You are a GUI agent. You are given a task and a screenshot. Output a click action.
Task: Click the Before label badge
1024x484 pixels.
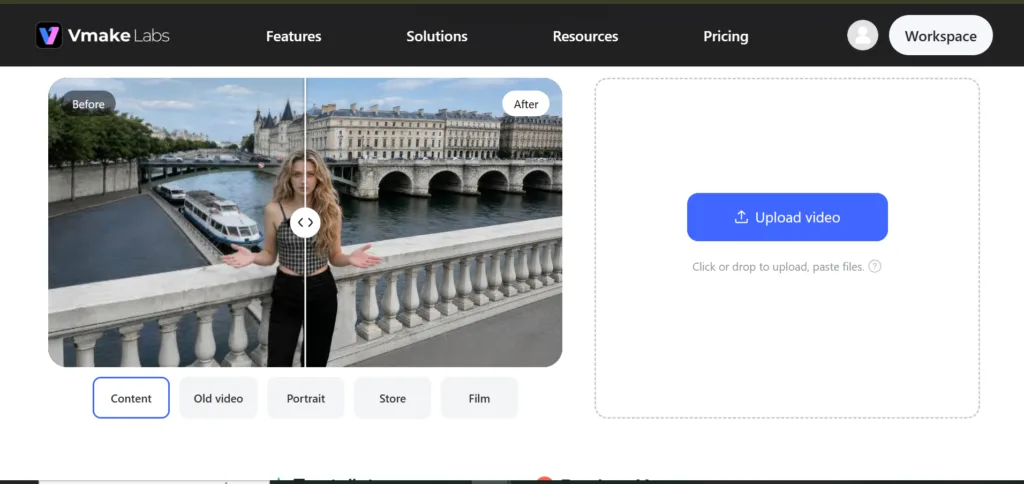[88, 104]
